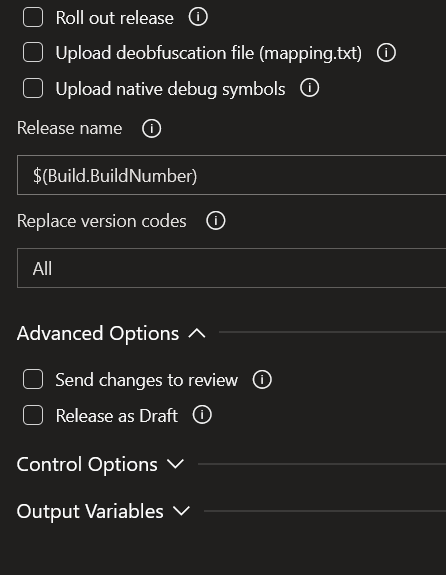Enable Roll out release checkbox
Image resolution: width=446 pixels, height=575 pixels.
[x=33, y=17]
